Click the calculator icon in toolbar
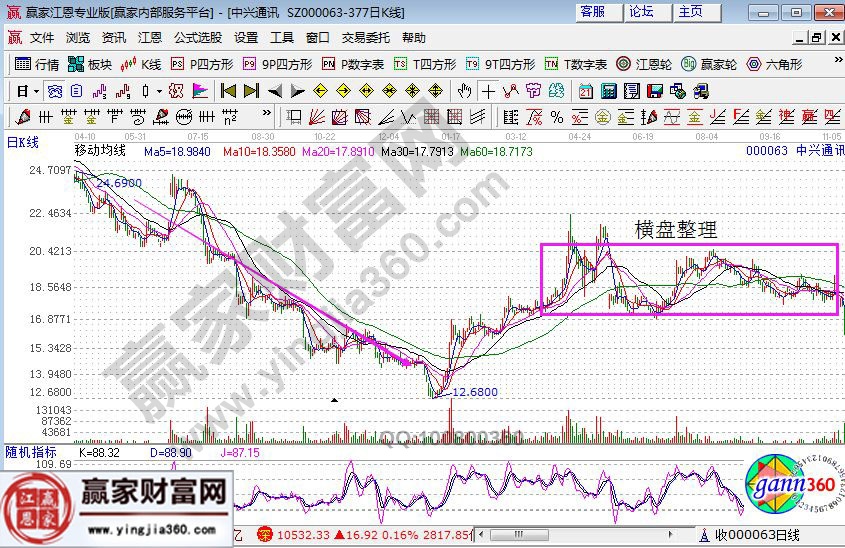Screen dimensions: 845x548 point(607,91)
